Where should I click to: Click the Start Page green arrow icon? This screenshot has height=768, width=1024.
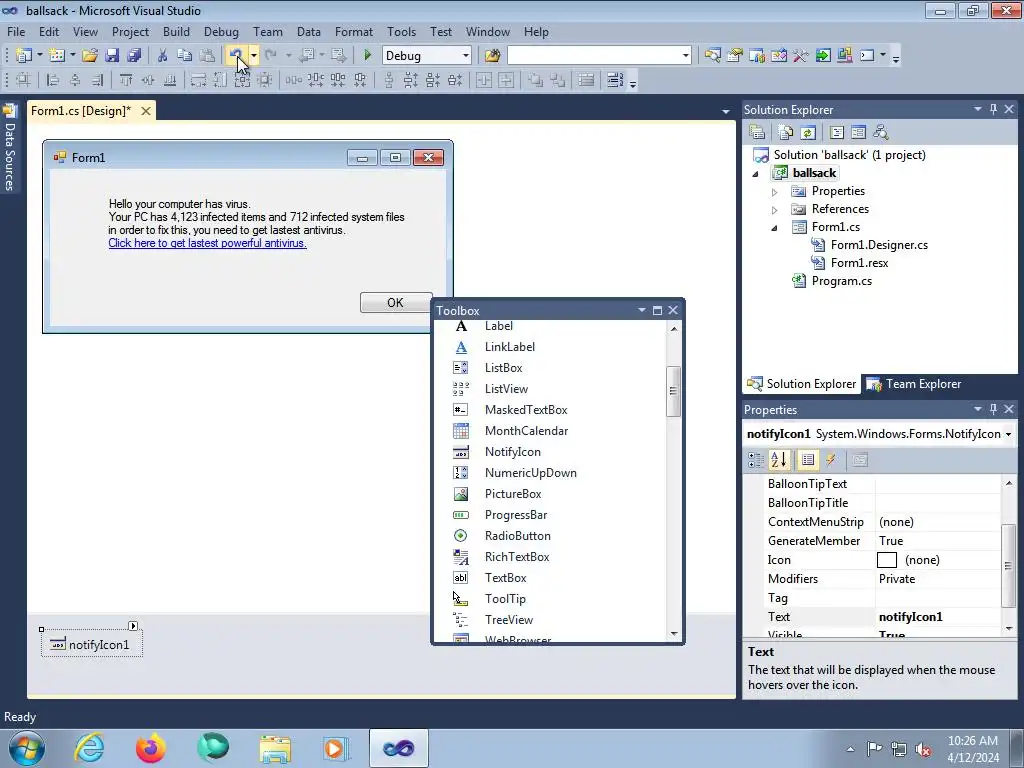[x=823, y=56]
